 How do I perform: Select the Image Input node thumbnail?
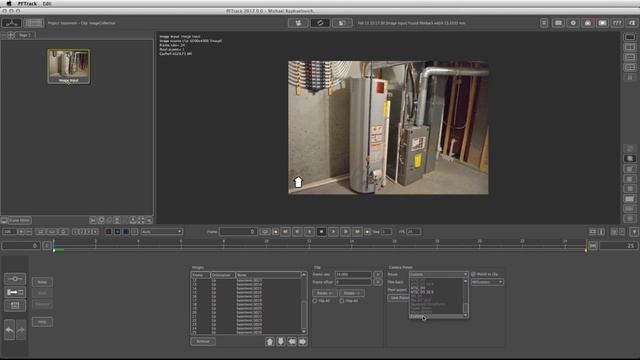pos(69,66)
